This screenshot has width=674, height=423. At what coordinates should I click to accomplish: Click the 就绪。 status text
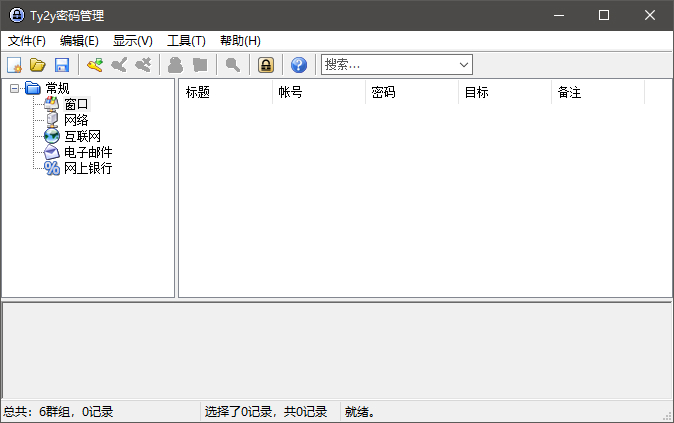point(360,412)
